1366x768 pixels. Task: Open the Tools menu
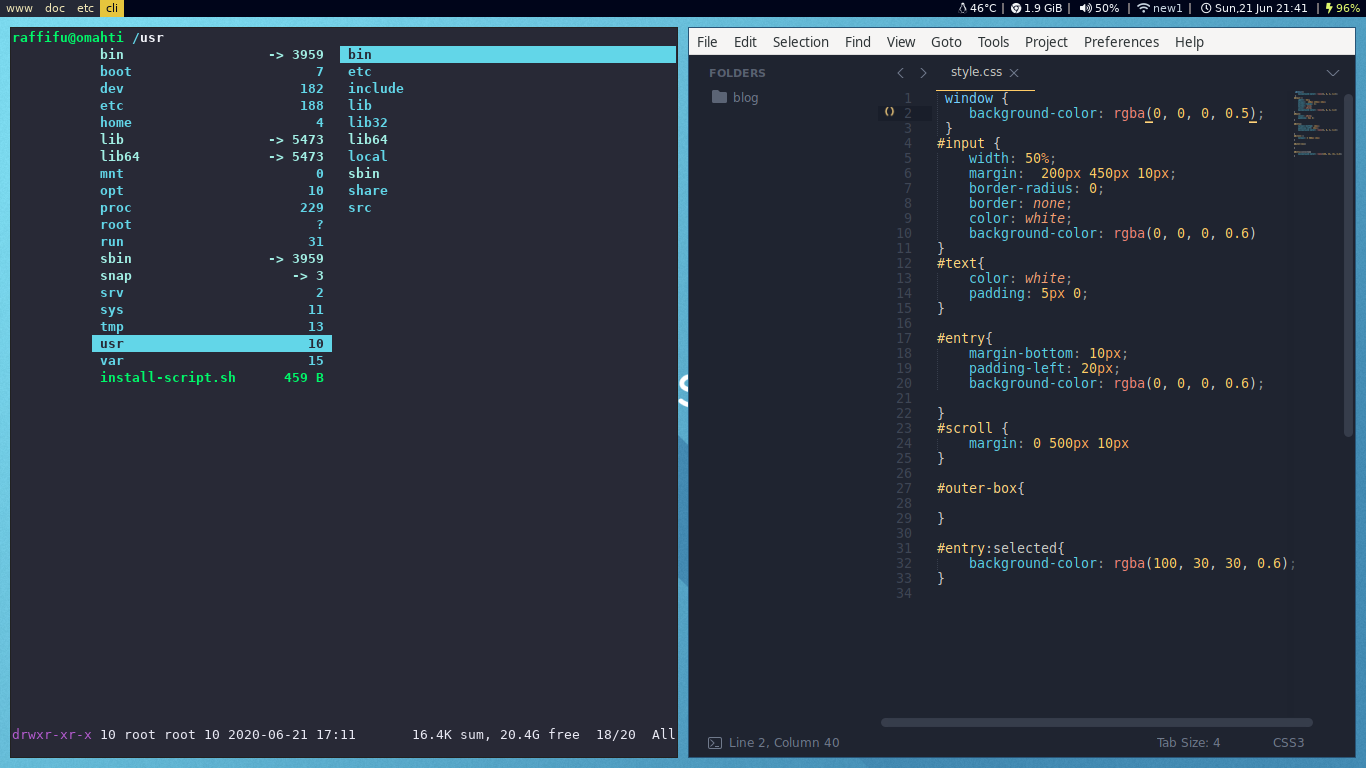pyautogui.click(x=993, y=42)
